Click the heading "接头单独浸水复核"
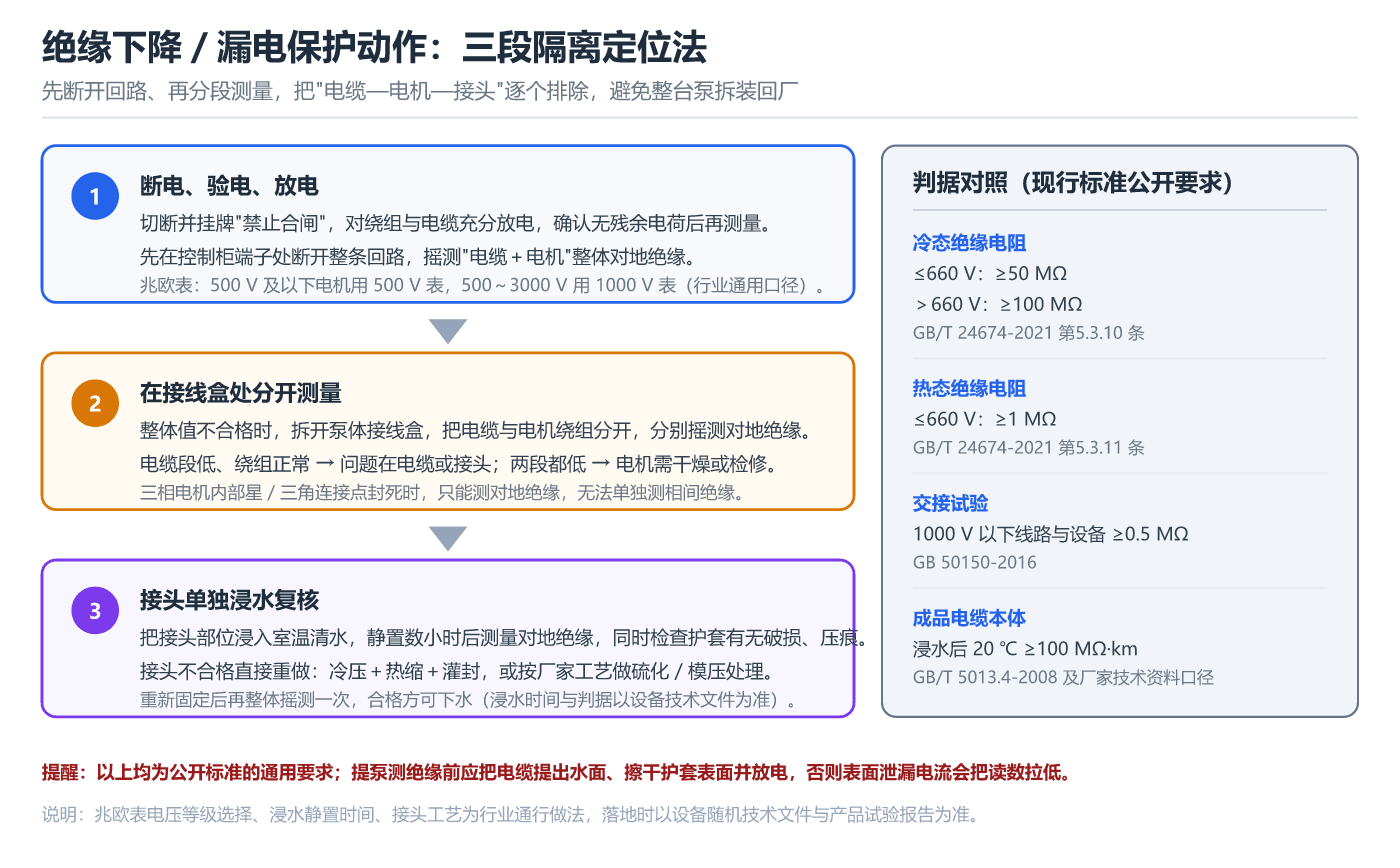This screenshot has width=1400, height=868. (229, 600)
